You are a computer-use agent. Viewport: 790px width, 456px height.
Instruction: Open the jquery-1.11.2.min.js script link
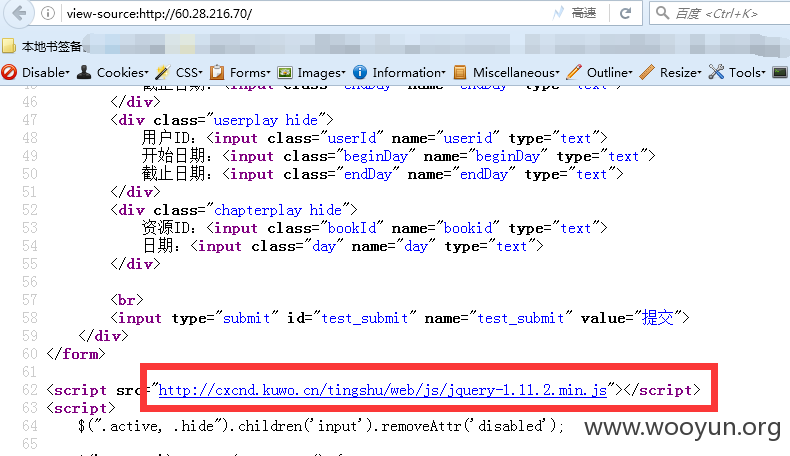382,390
